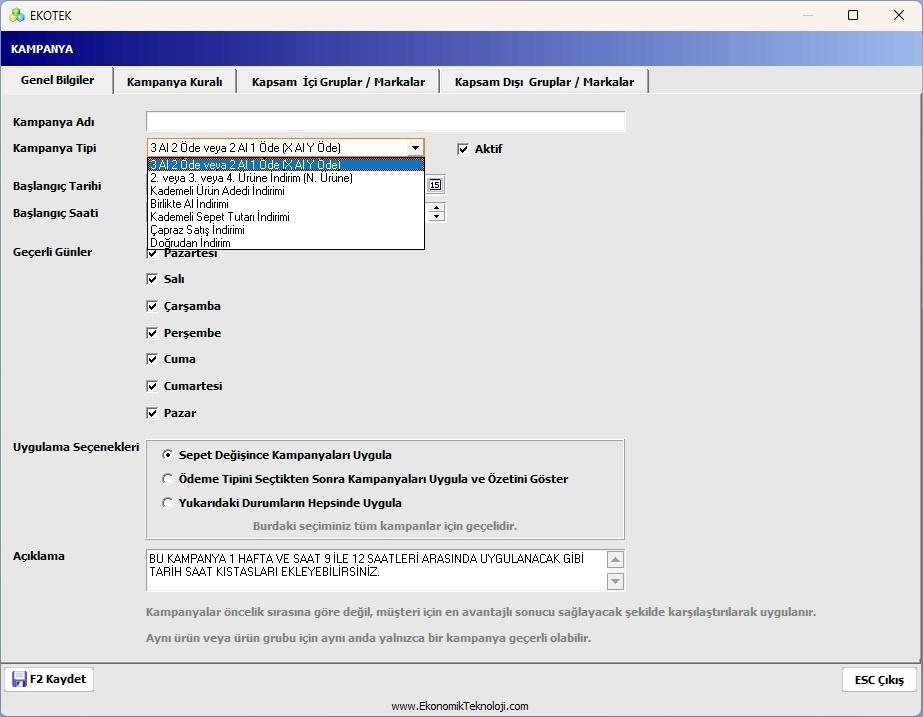Screen dimensions: 923x717
Task: Click the EKOTEK app icon in title bar
Action: click(16, 15)
